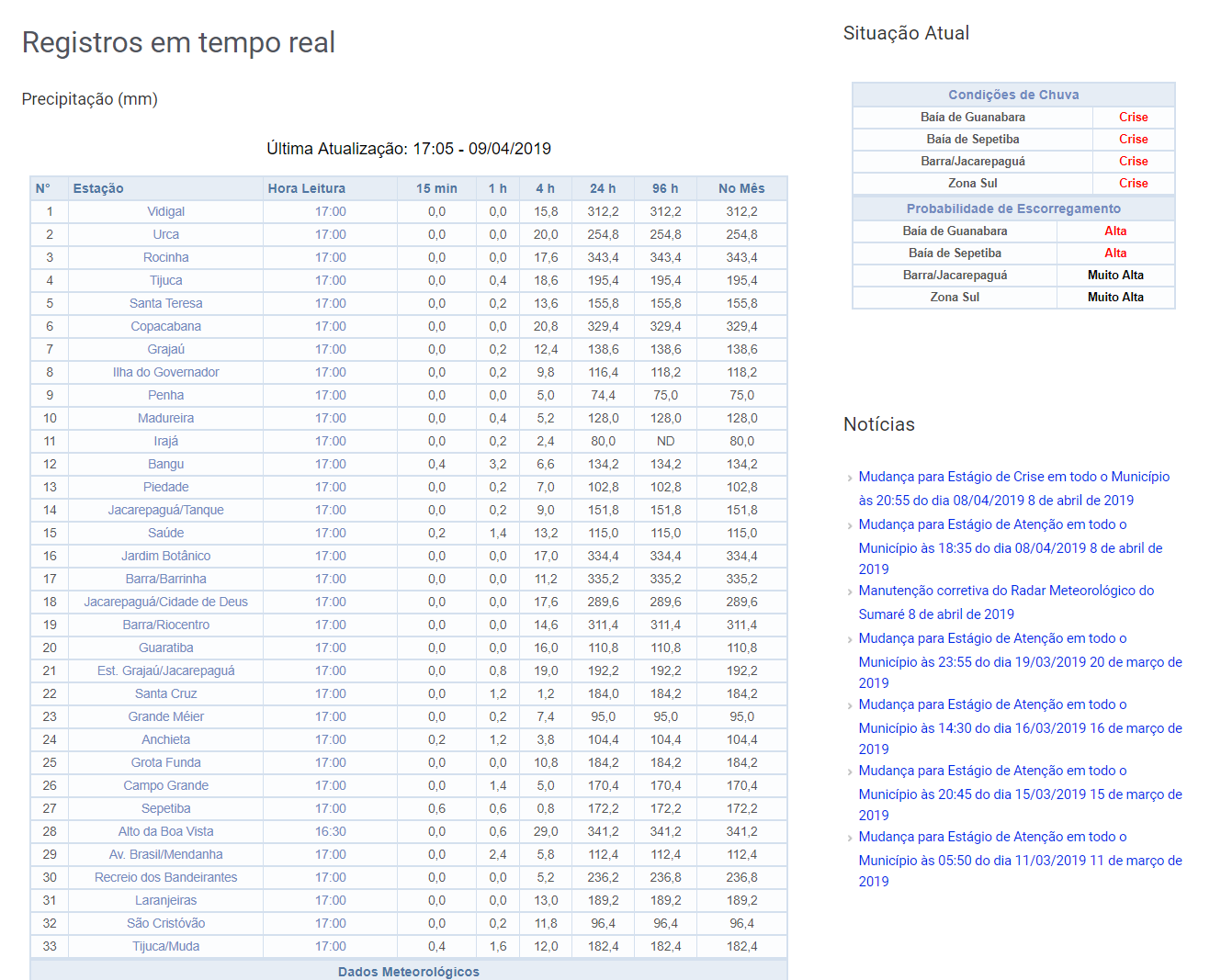Open the Jacarepaguá/Tanque station link
Screen dimensions: 1221x980
pyautogui.click(x=165, y=510)
